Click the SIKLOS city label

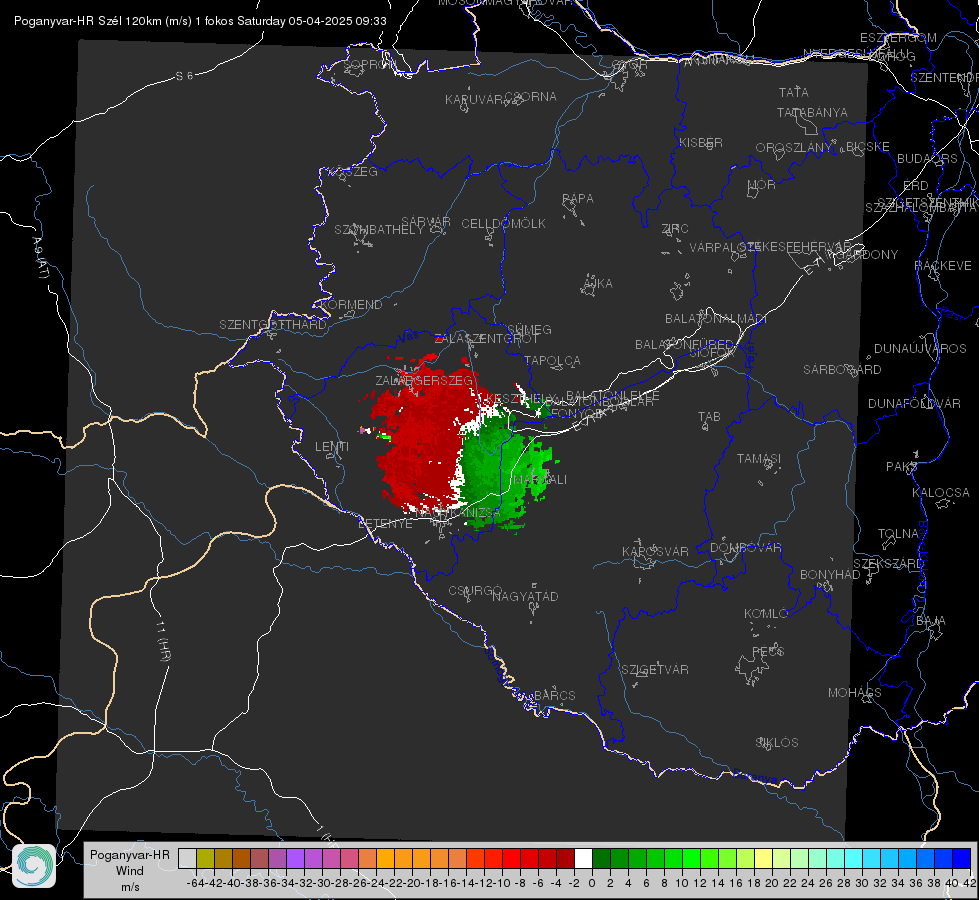pyautogui.click(x=777, y=743)
